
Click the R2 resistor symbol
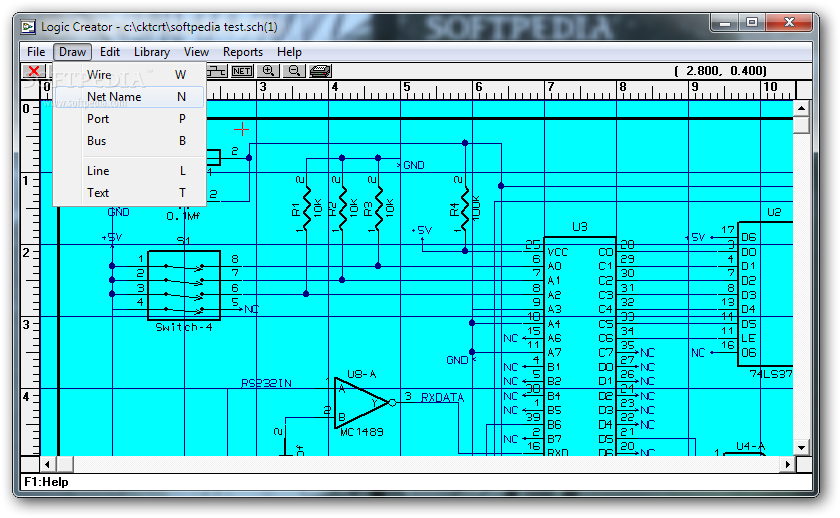point(343,209)
